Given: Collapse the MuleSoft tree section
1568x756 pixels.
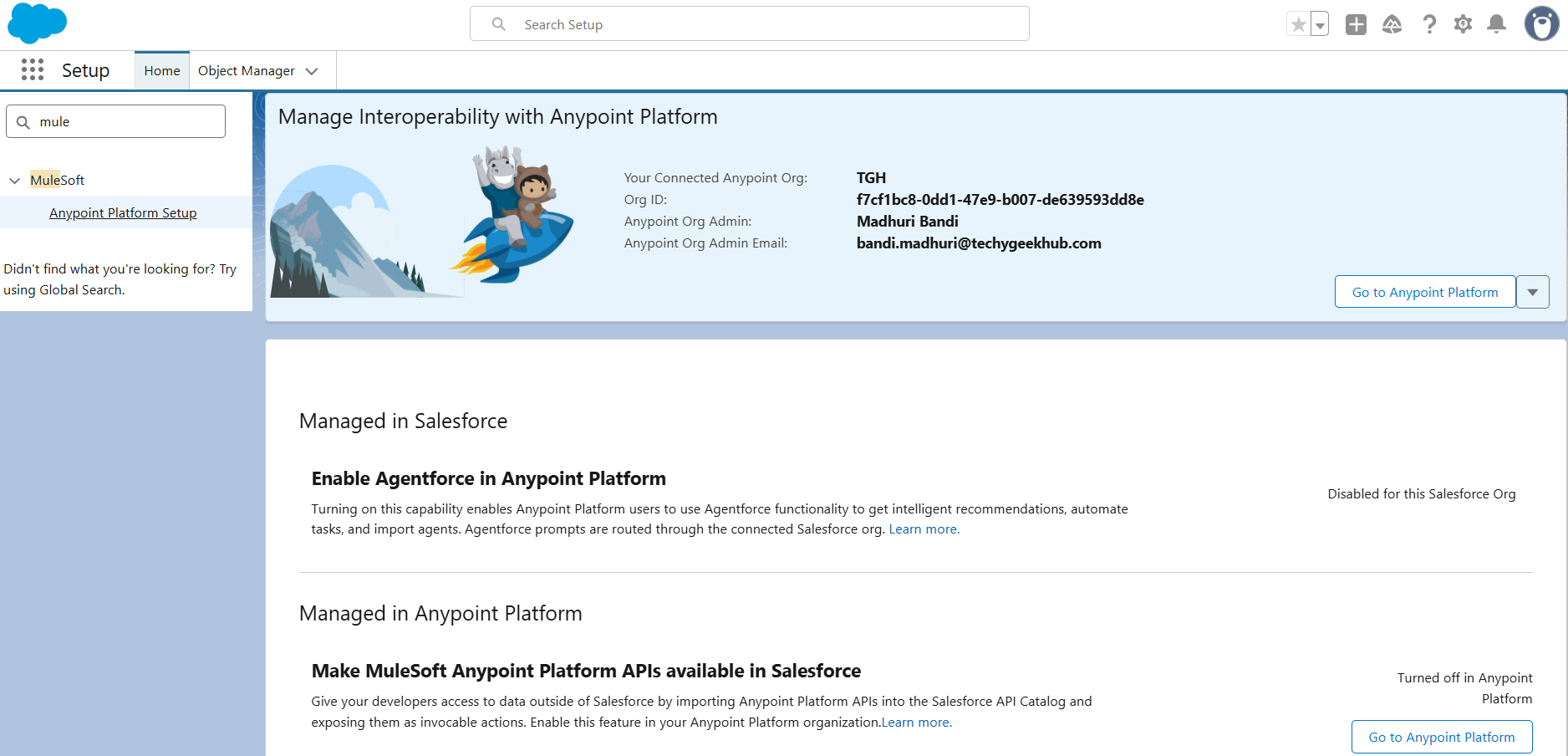Looking at the screenshot, I should pos(15,181).
